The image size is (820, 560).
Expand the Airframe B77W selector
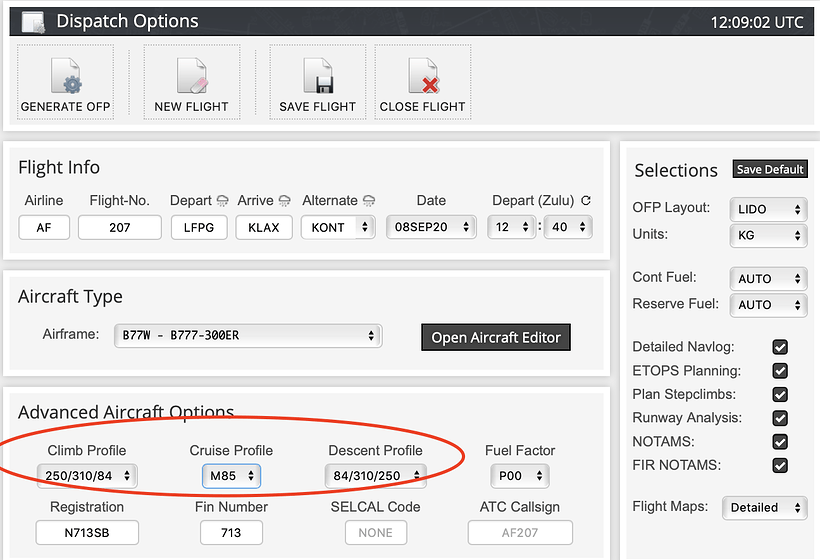247,335
